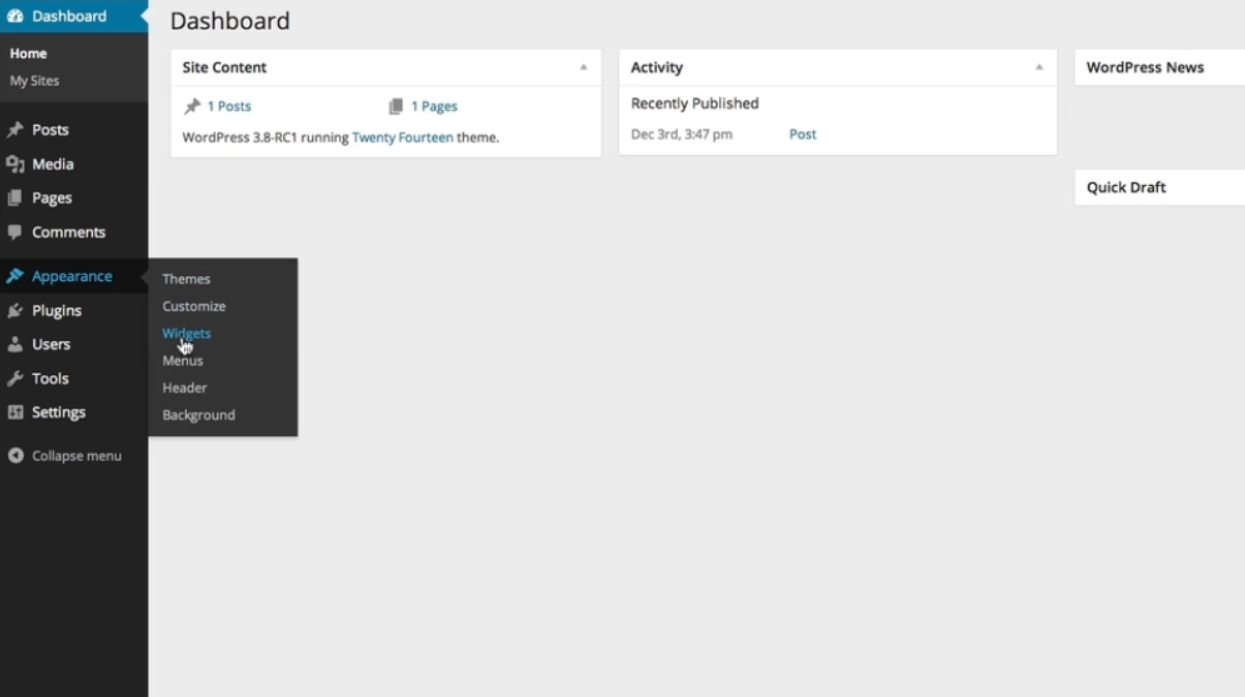Go to Home under Dashboard

(x=28, y=53)
